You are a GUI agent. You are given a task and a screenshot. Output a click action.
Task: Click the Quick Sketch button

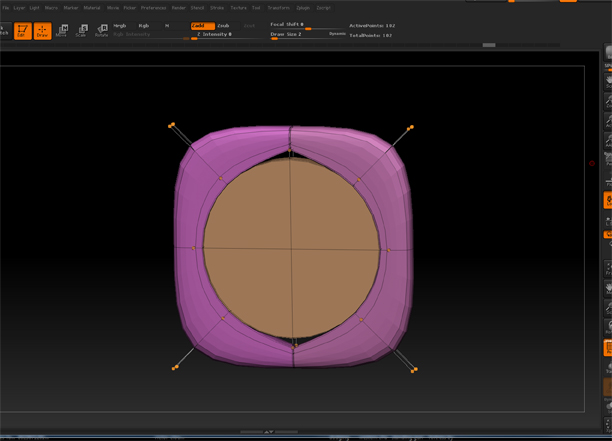[x=5, y=31]
